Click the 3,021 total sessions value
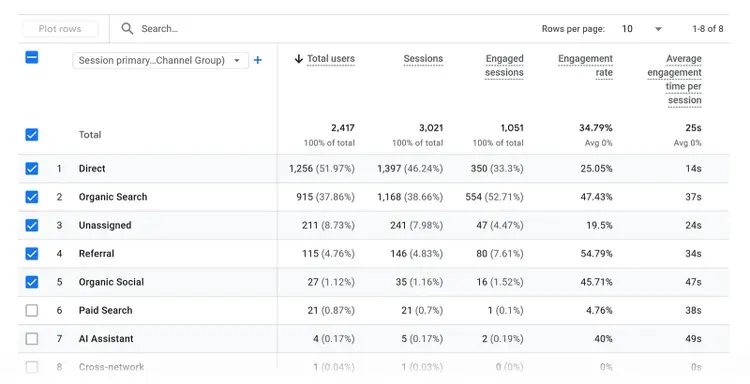The width and height of the screenshot is (750, 384). pos(431,128)
